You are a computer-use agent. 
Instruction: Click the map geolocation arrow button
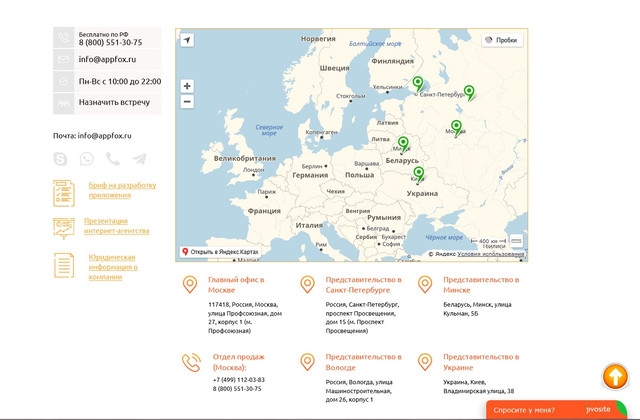tap(187, 40)
